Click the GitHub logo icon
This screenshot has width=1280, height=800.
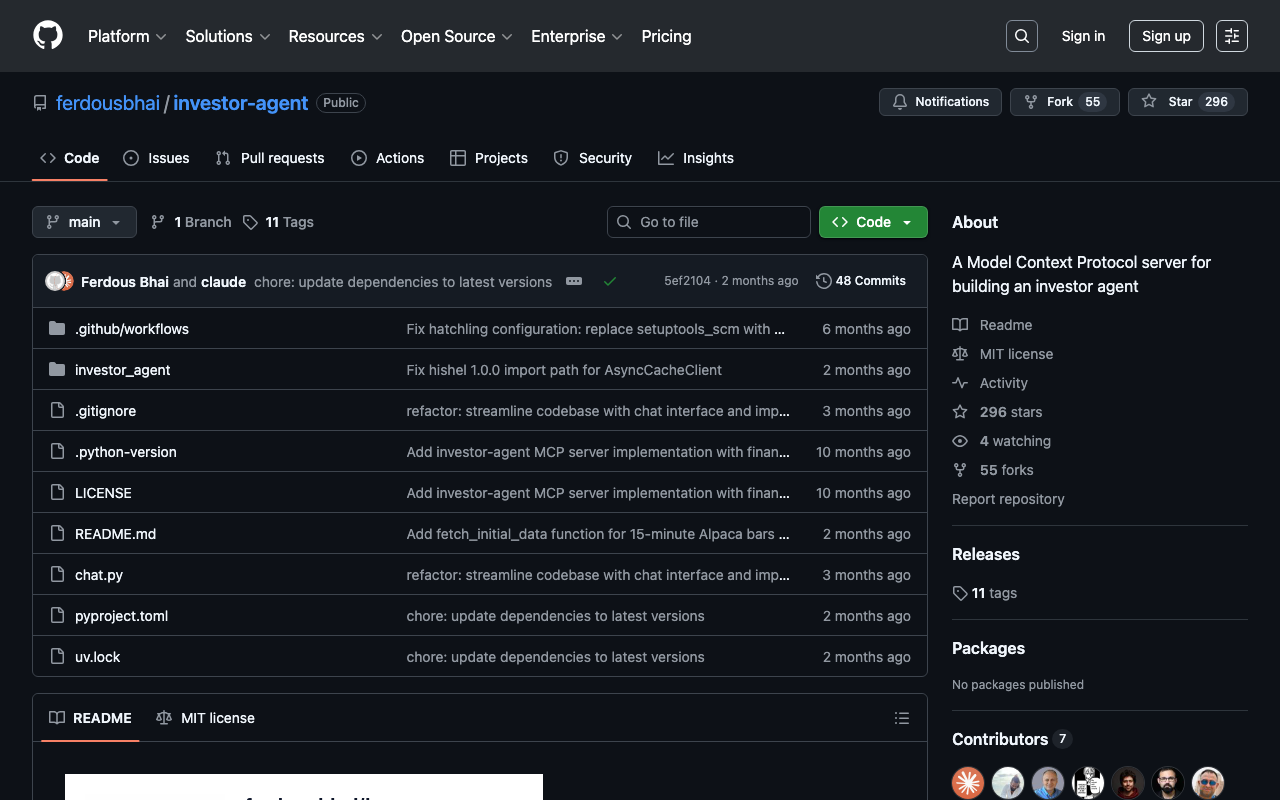(x=48, y=36)
